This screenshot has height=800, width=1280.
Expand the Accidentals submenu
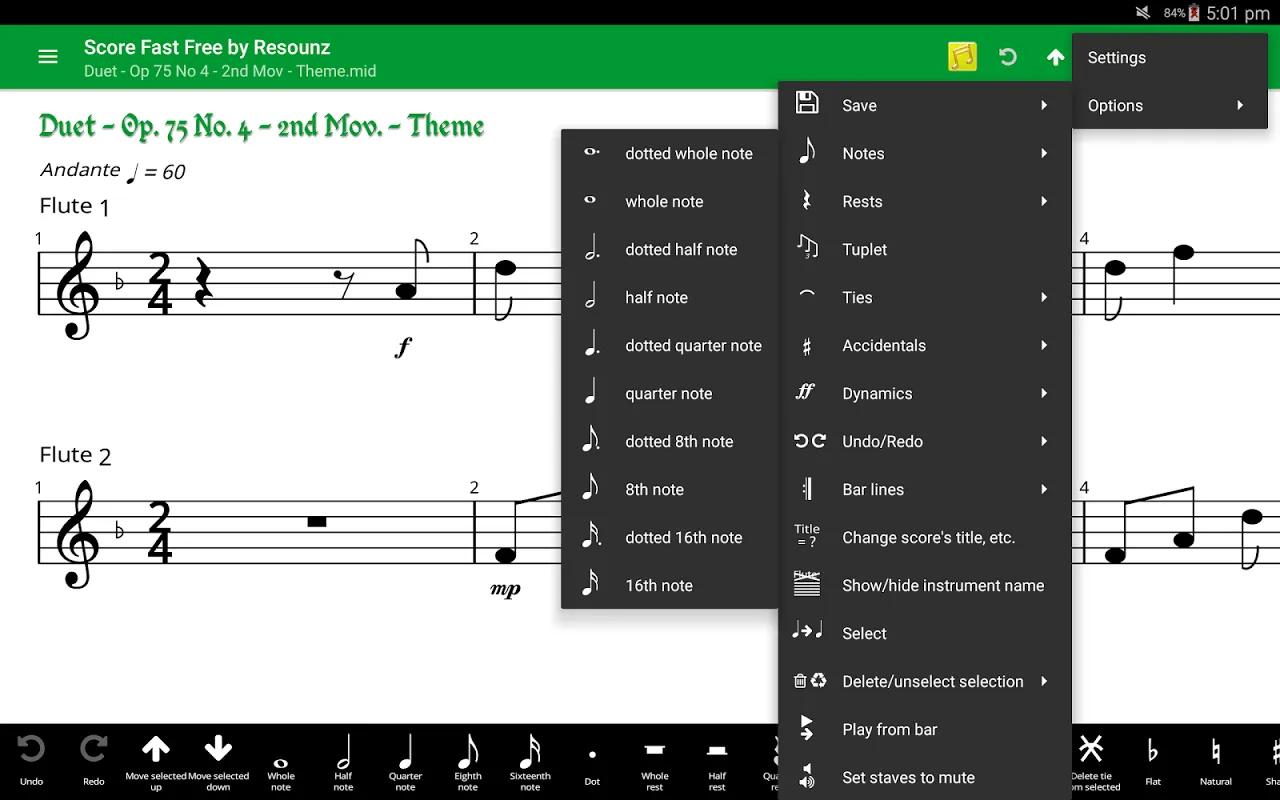pos(925,345)
